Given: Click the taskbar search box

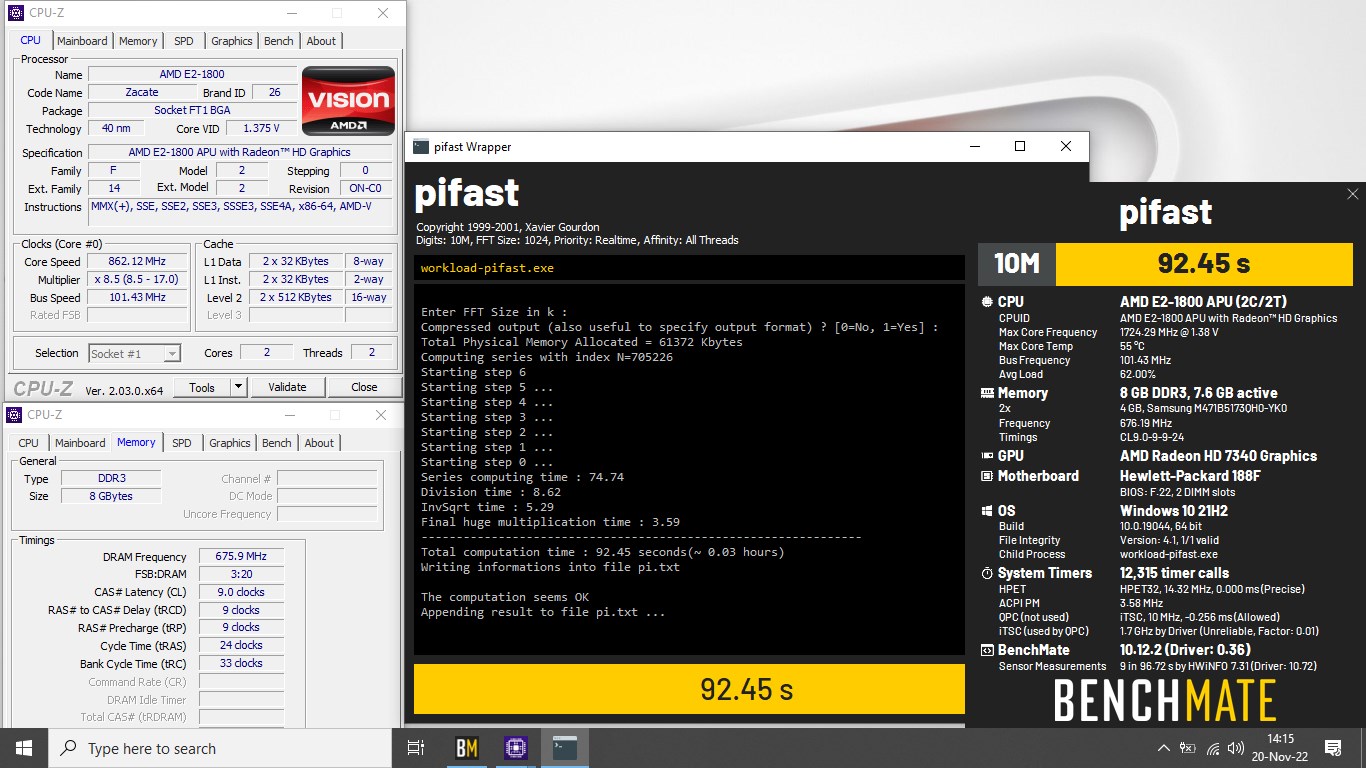Looking at the screenshot, I should click(220, 748).
